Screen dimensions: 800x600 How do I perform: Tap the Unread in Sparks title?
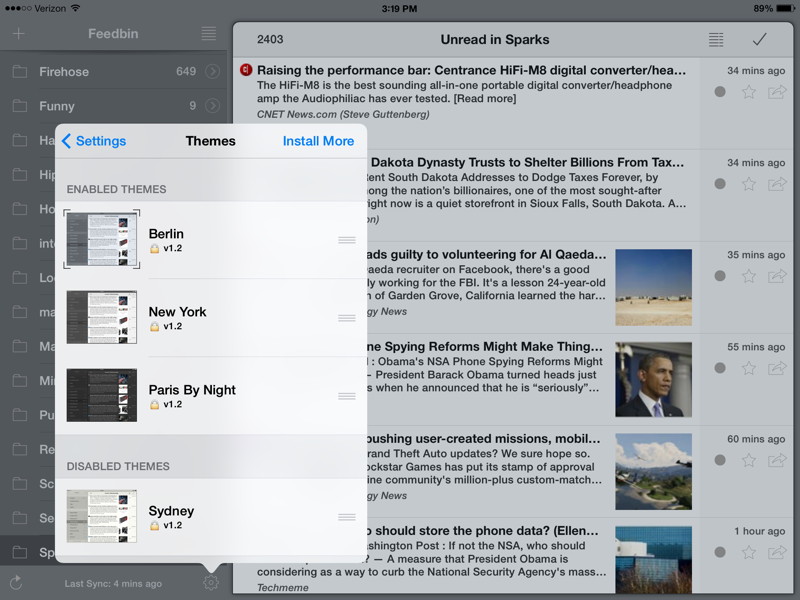tap(495, 40)
